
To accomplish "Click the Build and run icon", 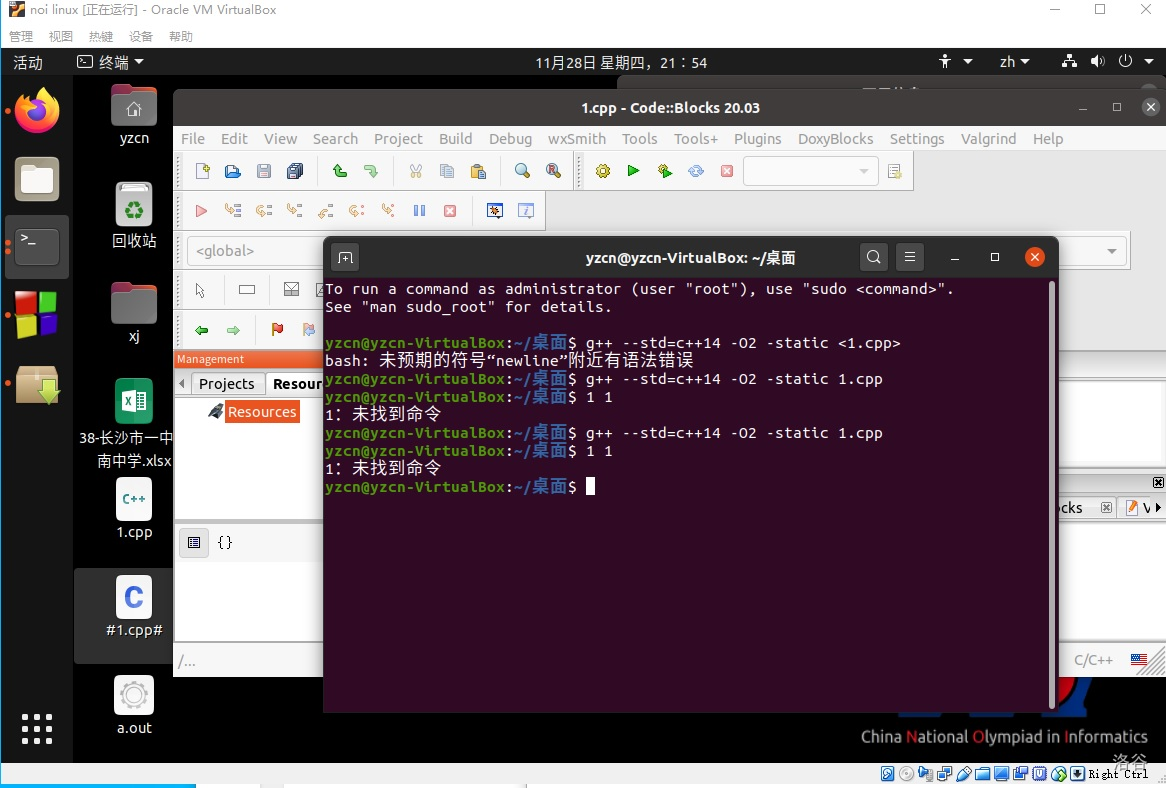I will point(665,171).
